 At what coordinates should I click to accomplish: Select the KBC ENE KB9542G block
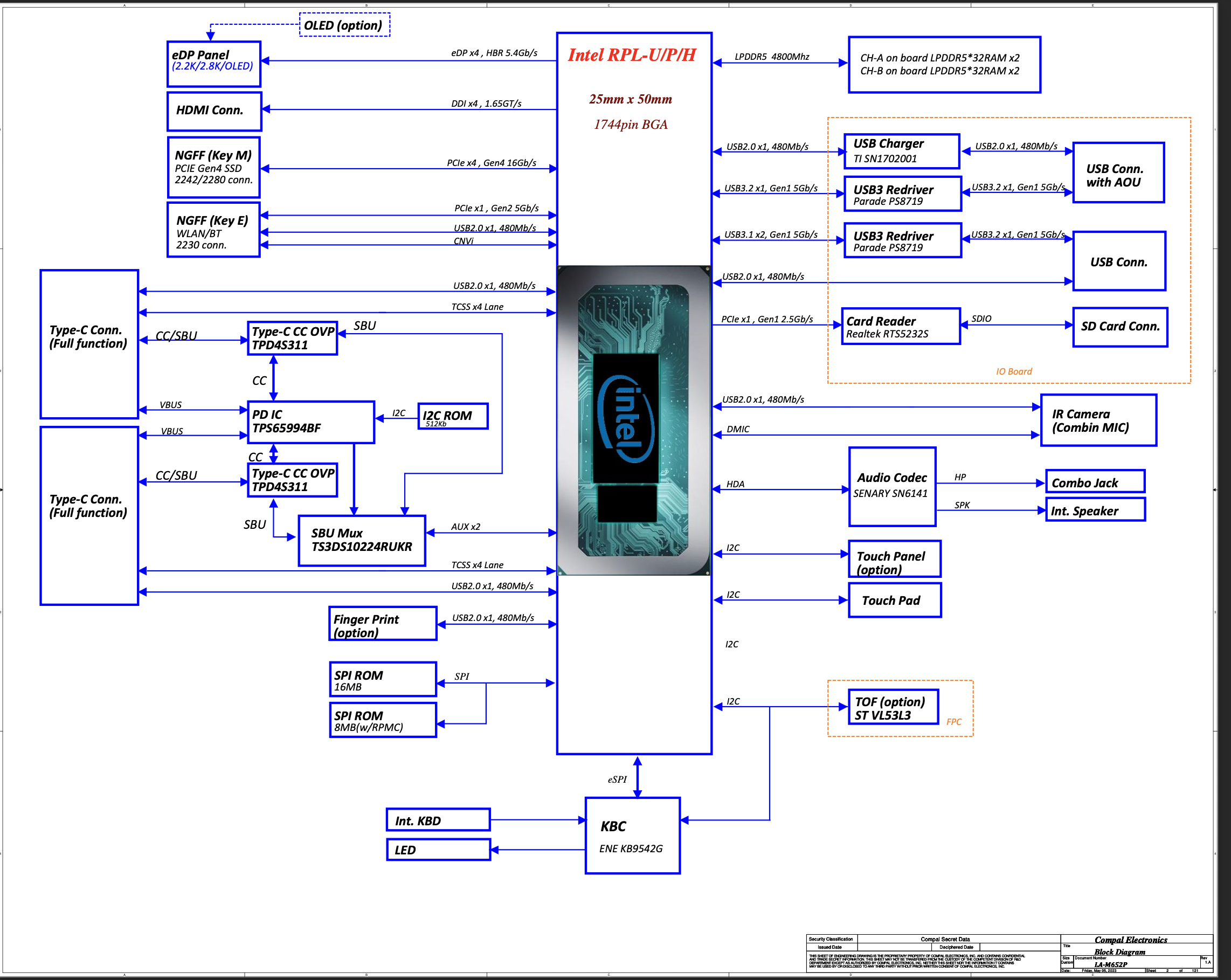[x=633, y=836]
